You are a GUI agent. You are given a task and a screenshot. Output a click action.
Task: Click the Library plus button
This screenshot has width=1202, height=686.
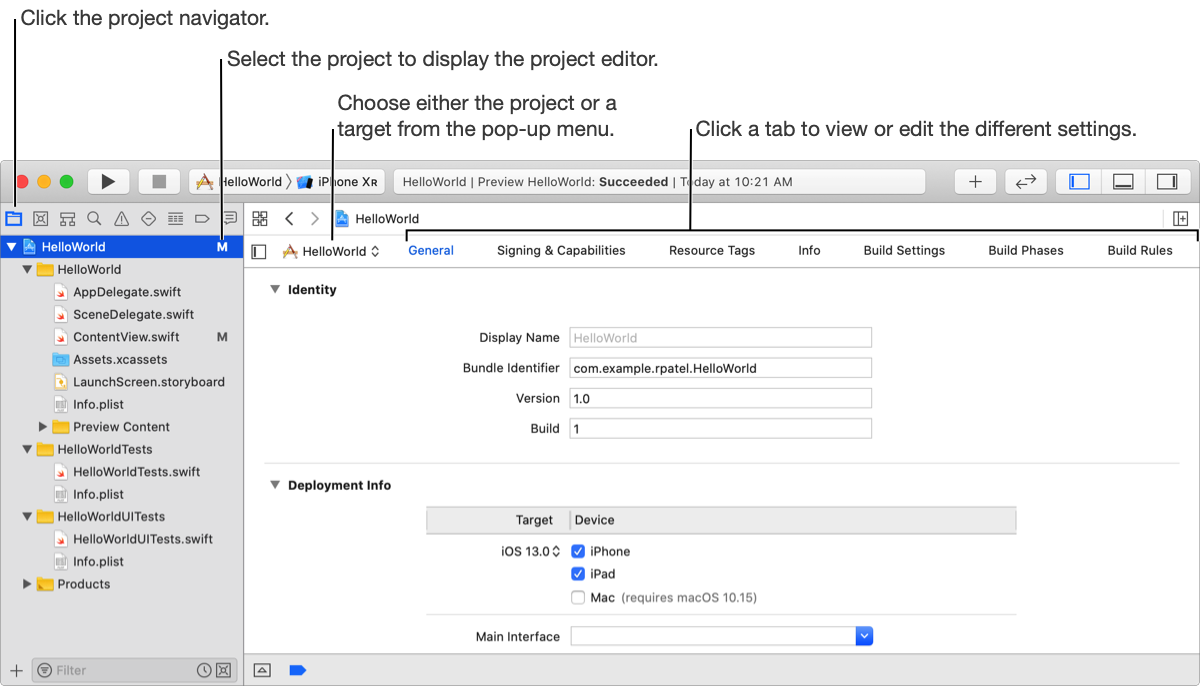coord(975,181)
